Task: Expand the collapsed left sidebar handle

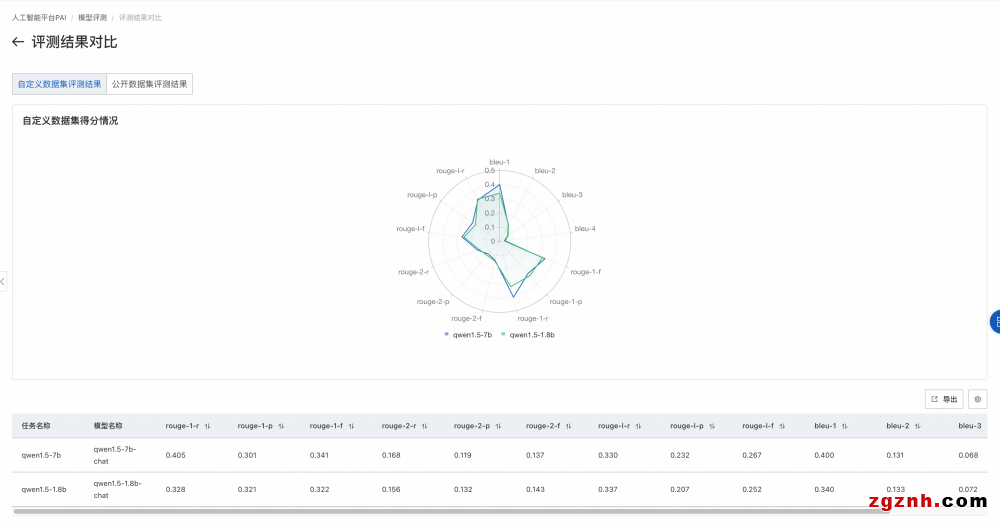Action: [x=3, y=281]
